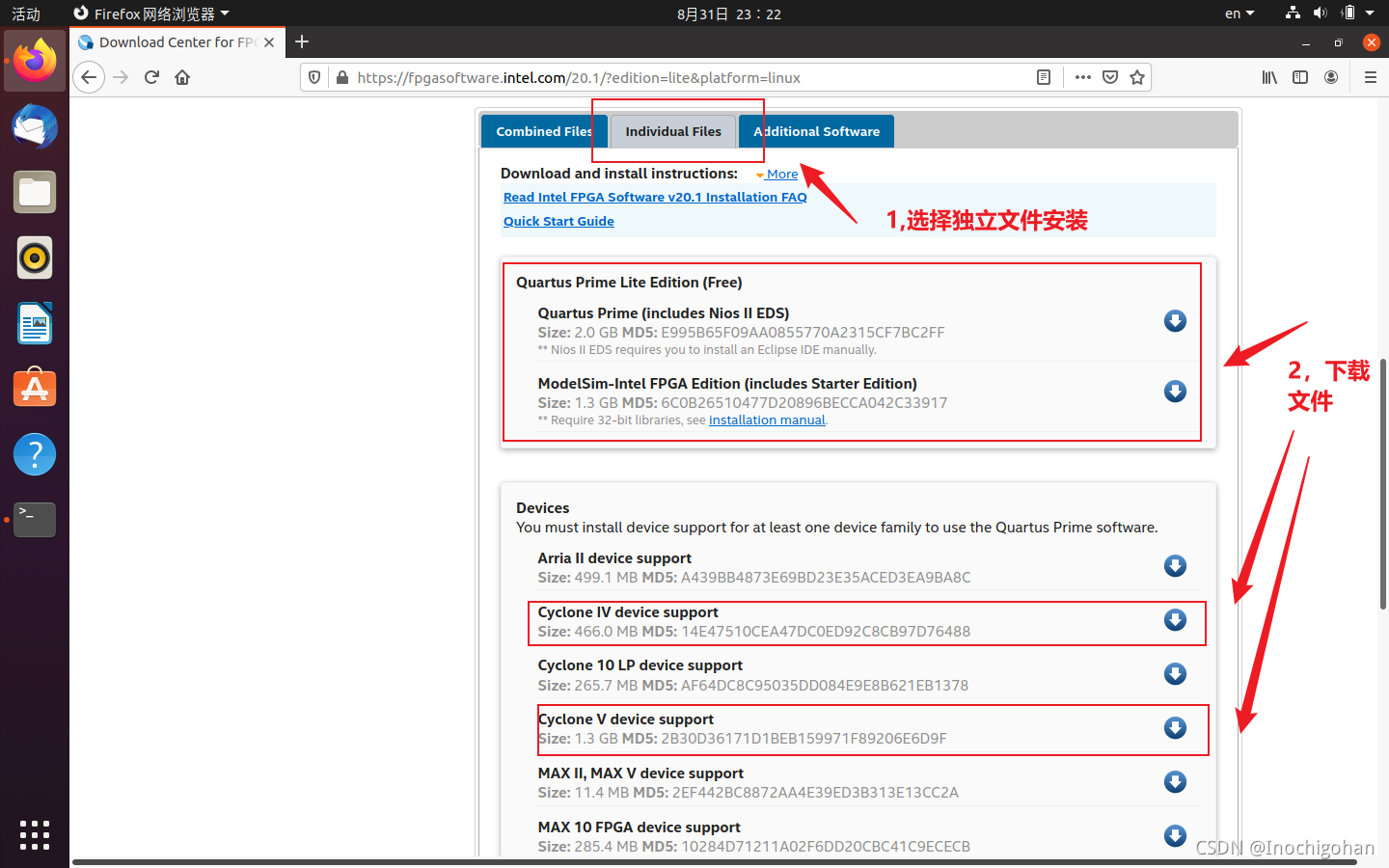1389x868 pixels.
Task: Open en input language dropdown
Action: coord(1239,14)
